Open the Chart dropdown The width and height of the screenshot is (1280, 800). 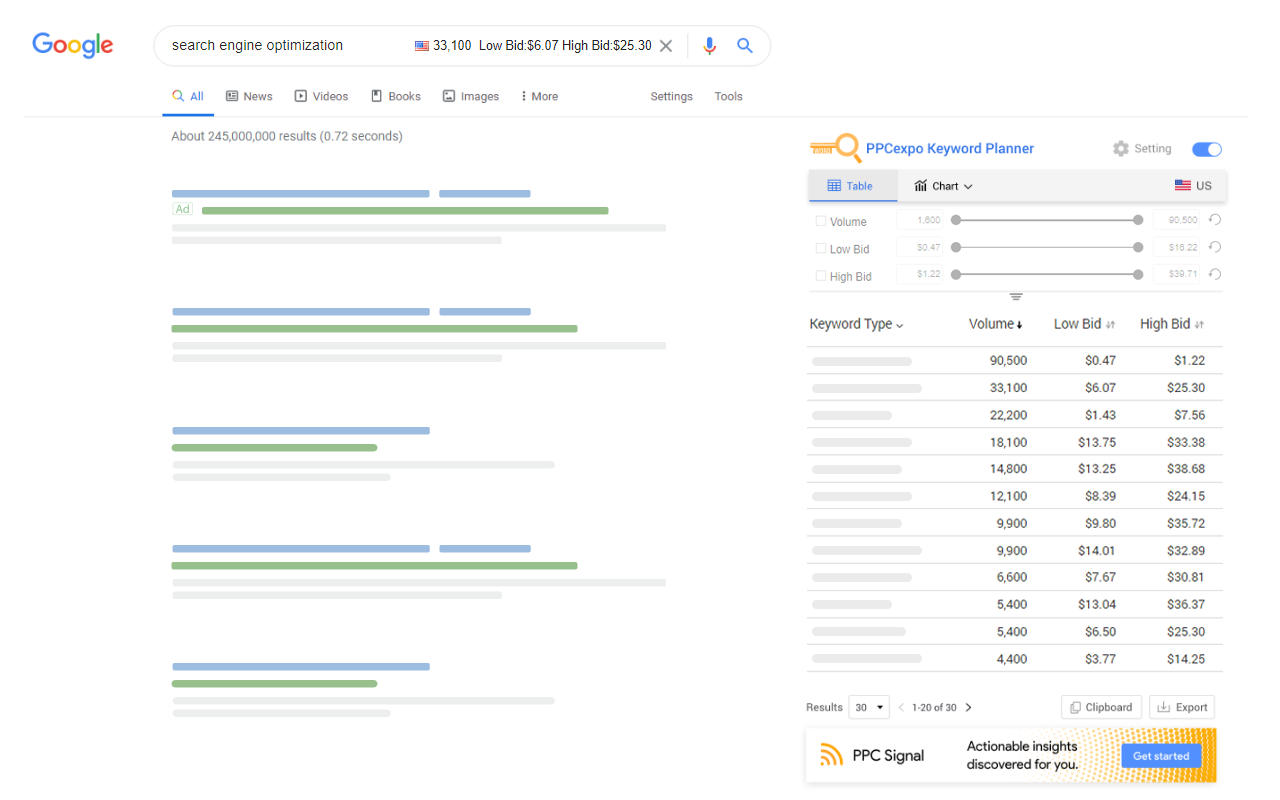(x=943, y=186)
